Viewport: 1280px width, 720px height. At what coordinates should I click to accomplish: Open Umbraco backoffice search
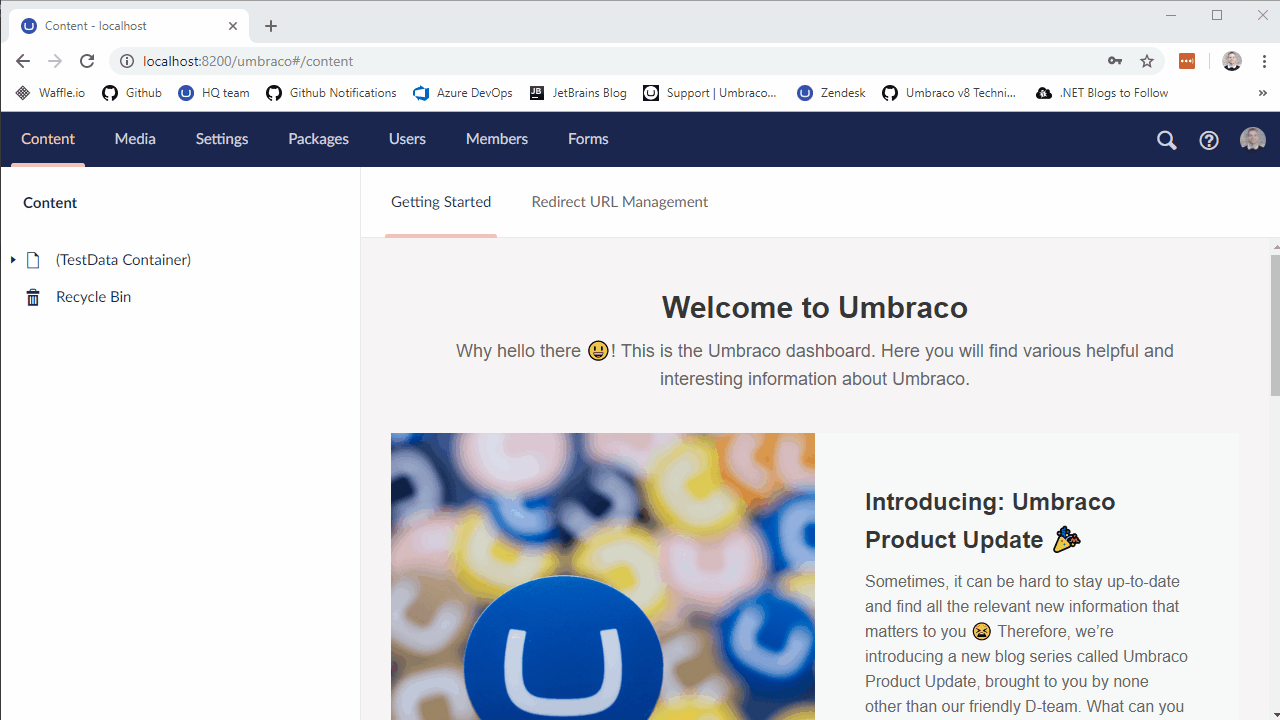pyautogui.click(x=1166, y=140)
